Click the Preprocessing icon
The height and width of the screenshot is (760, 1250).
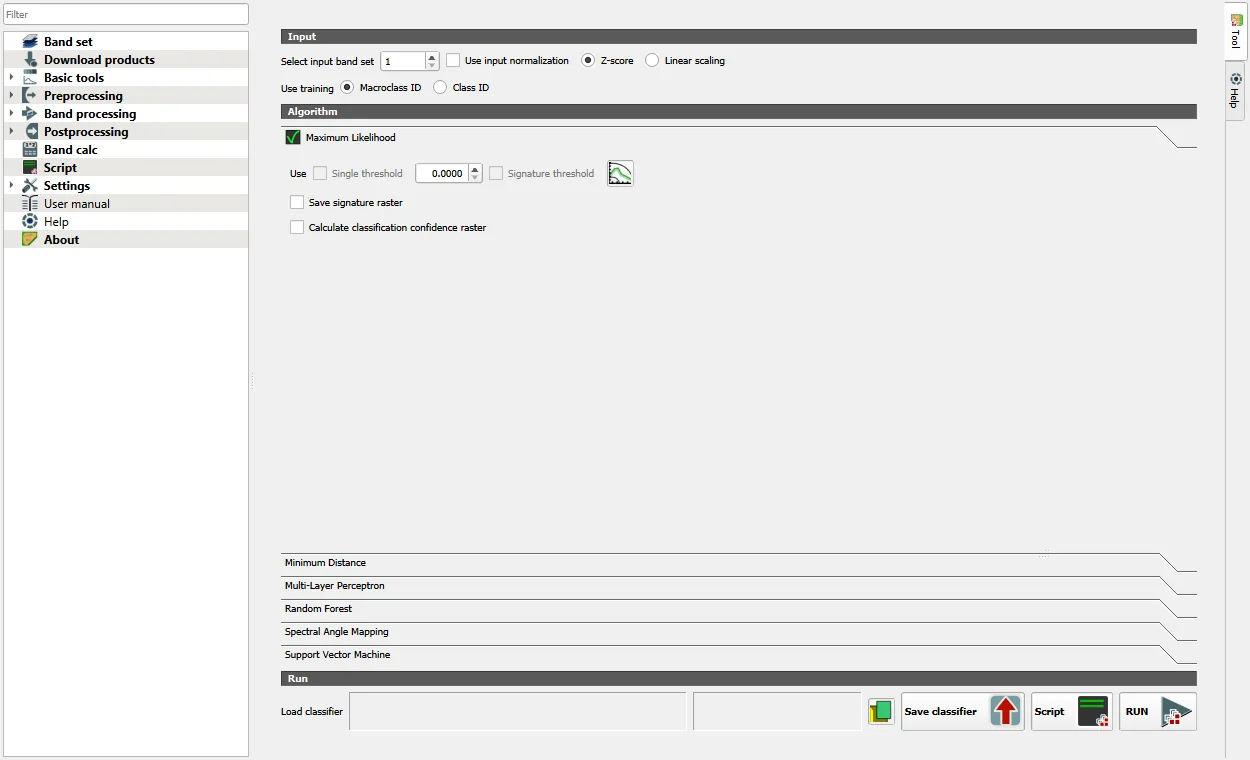(30, 96)
